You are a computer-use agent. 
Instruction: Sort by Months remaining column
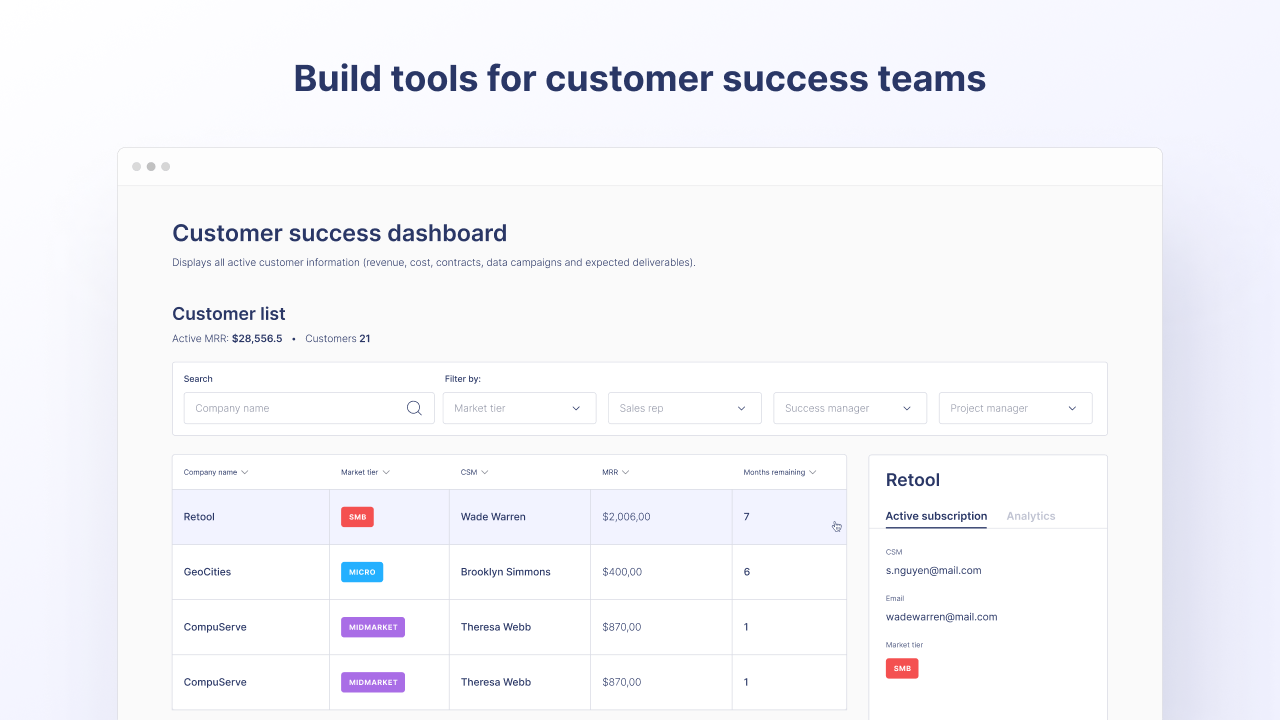780,472
